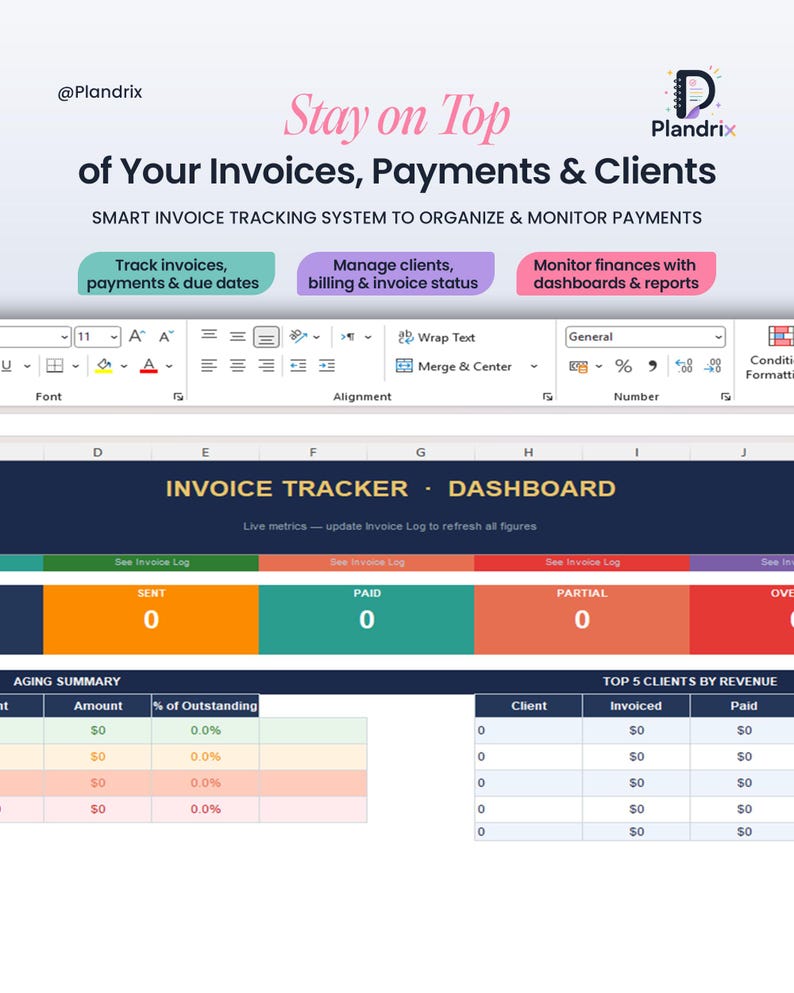Click the Increase Indent icon
The width and height of the screenshot is (794, 993).
coord(327,365)
